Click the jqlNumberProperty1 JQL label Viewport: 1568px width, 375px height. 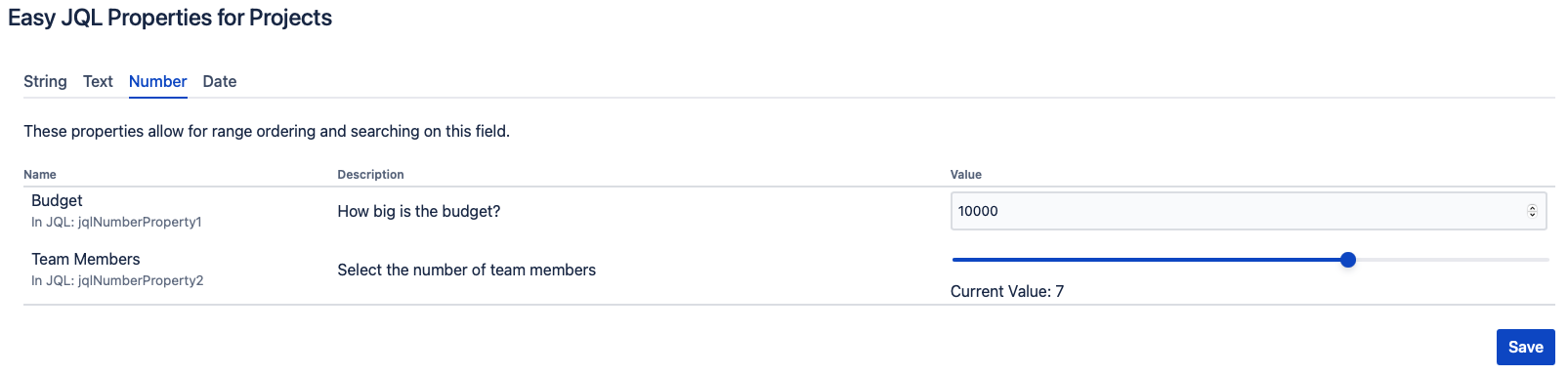coord(116,223)
